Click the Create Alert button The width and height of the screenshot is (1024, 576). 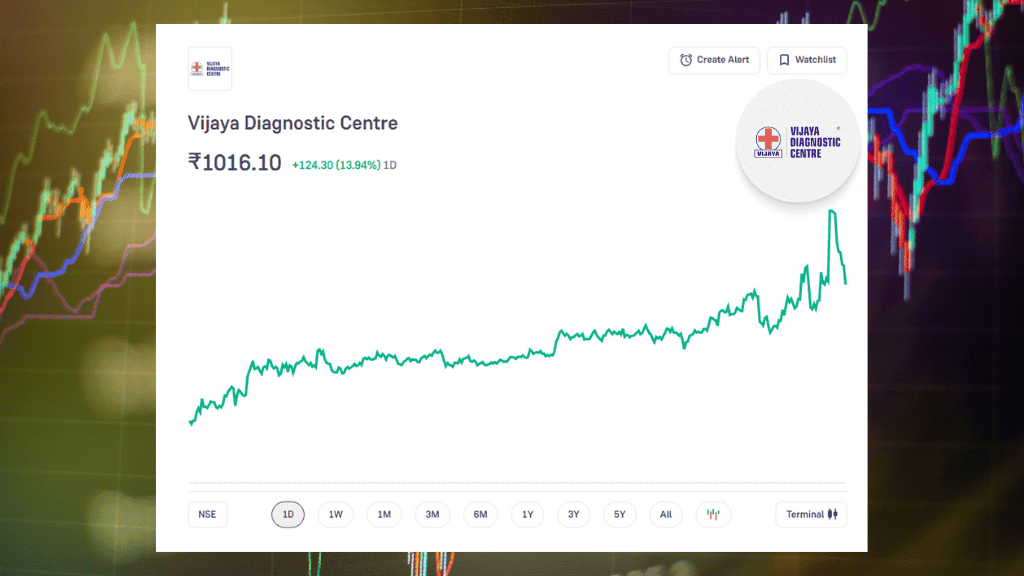(x=714, y=60)
